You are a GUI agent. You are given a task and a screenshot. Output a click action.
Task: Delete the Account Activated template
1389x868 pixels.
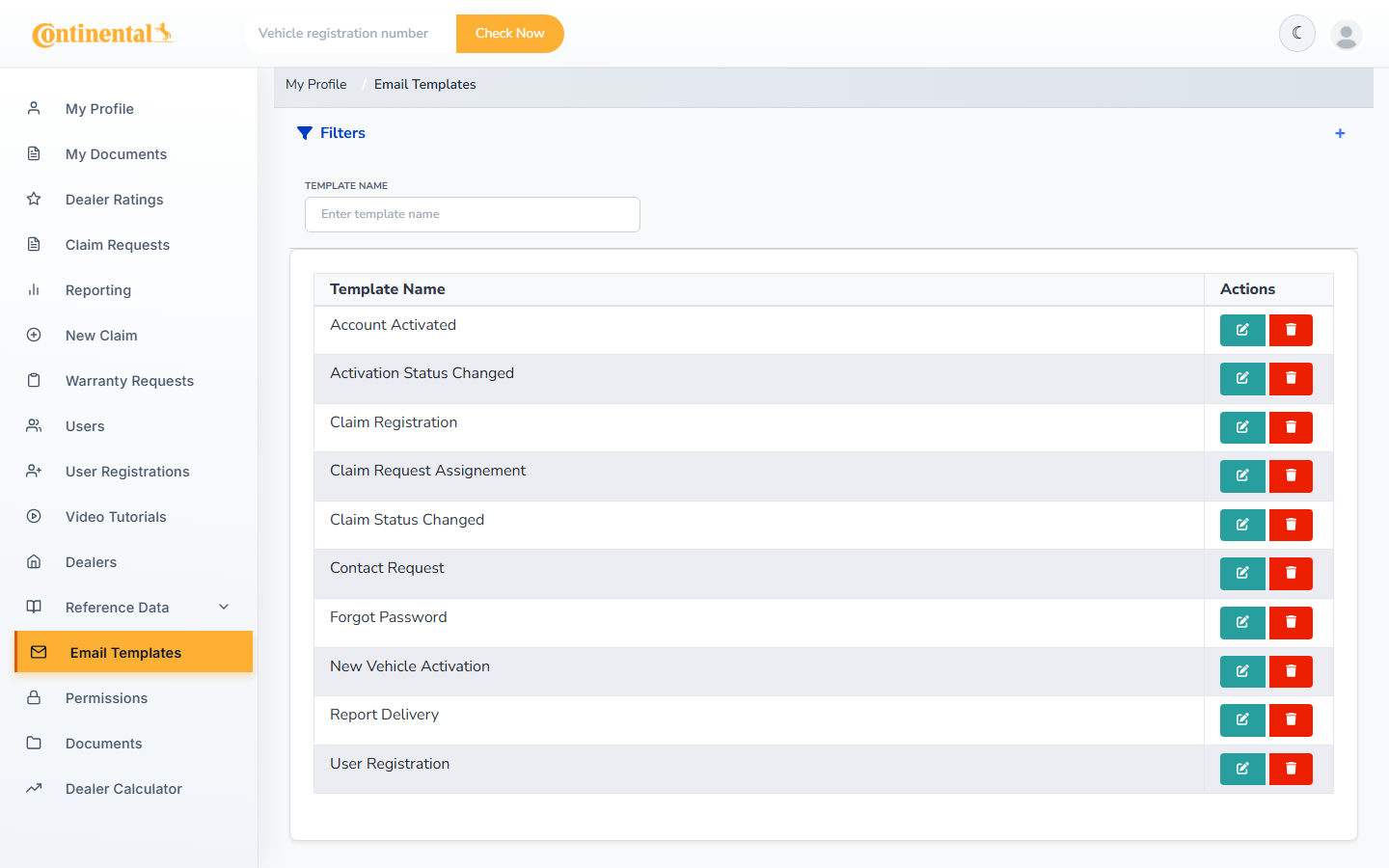[x=1291, y=330]
